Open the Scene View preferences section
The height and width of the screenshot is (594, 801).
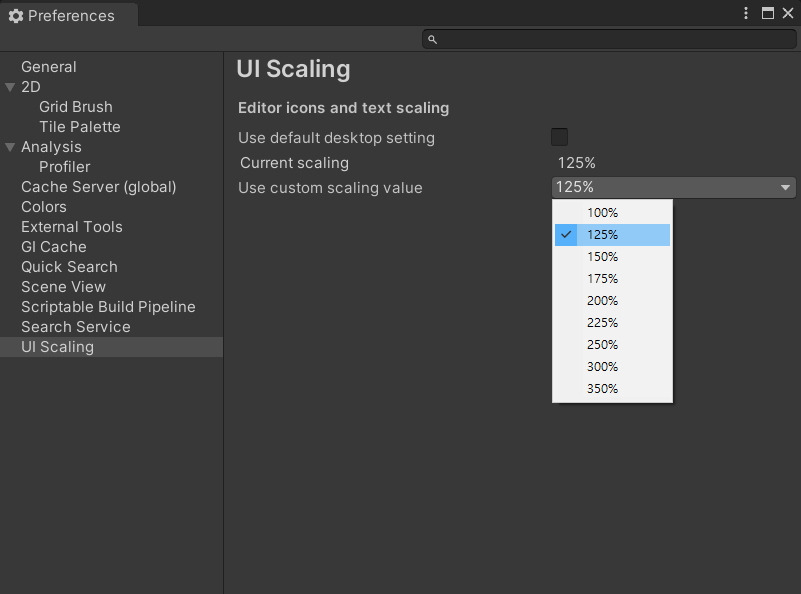(x=63, y=287)
